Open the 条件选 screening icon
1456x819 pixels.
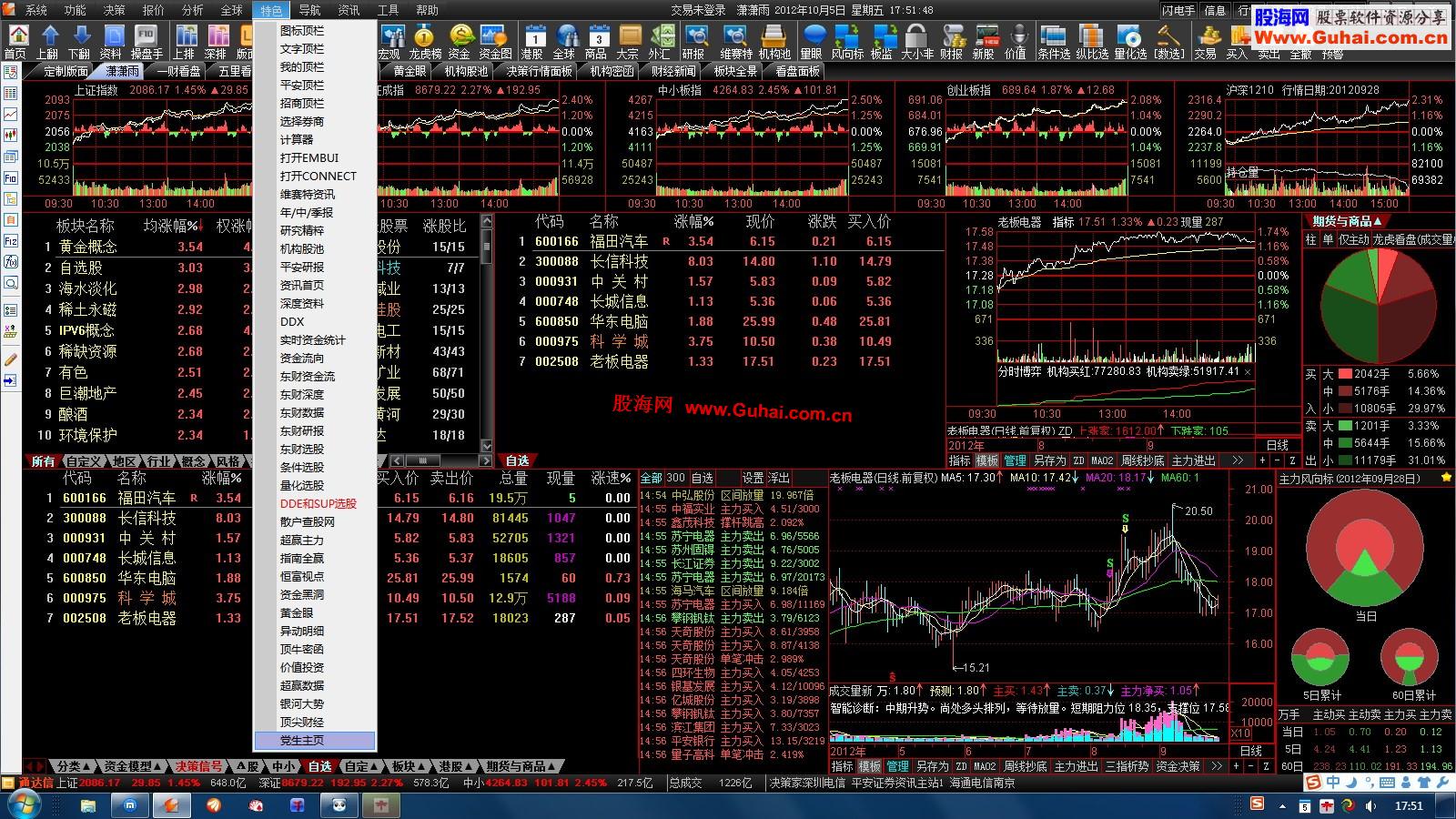[x=1054, y=43]
